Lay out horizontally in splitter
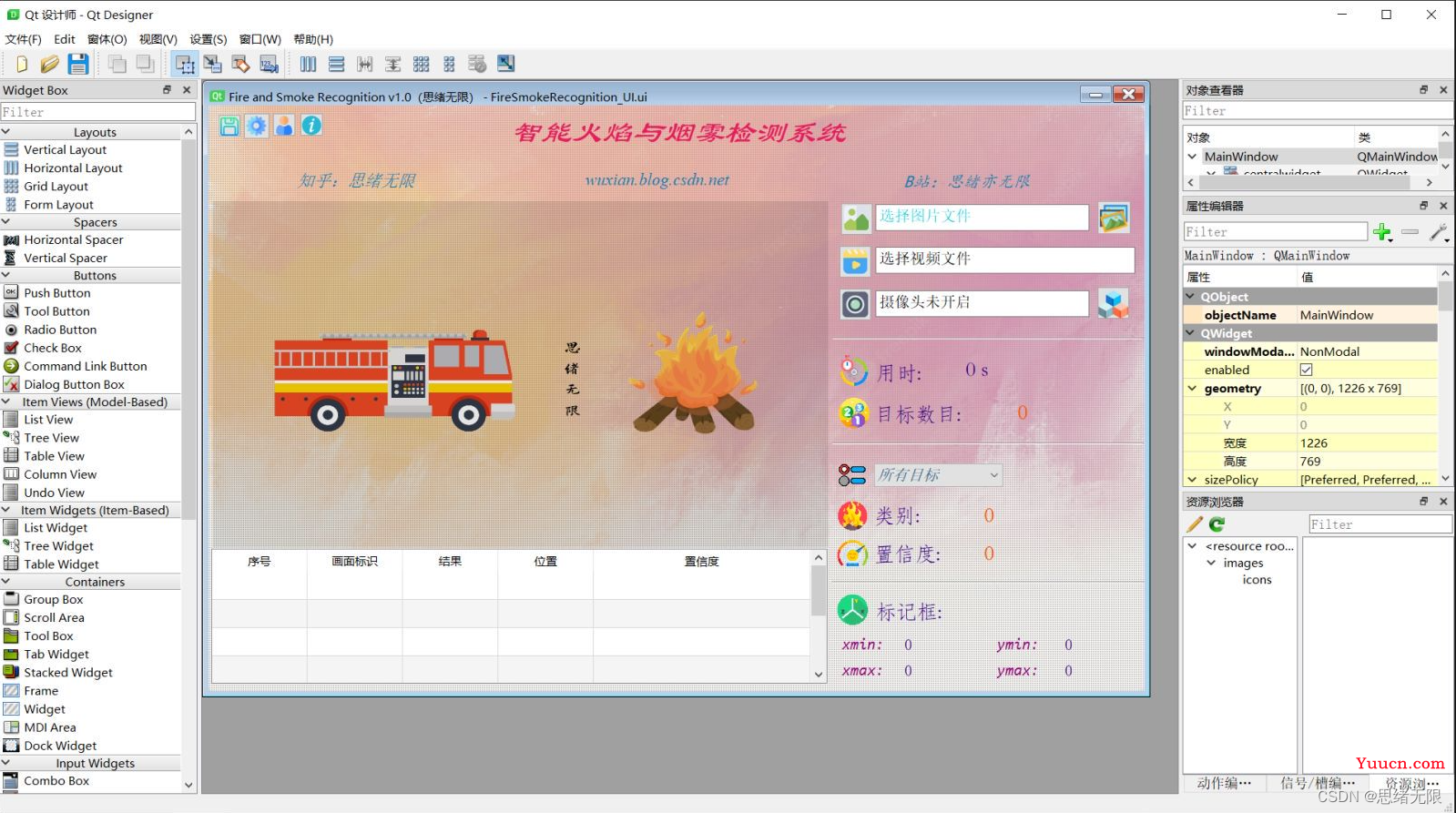The height and width of the screenshot is (813, 1456). (365, 64)
